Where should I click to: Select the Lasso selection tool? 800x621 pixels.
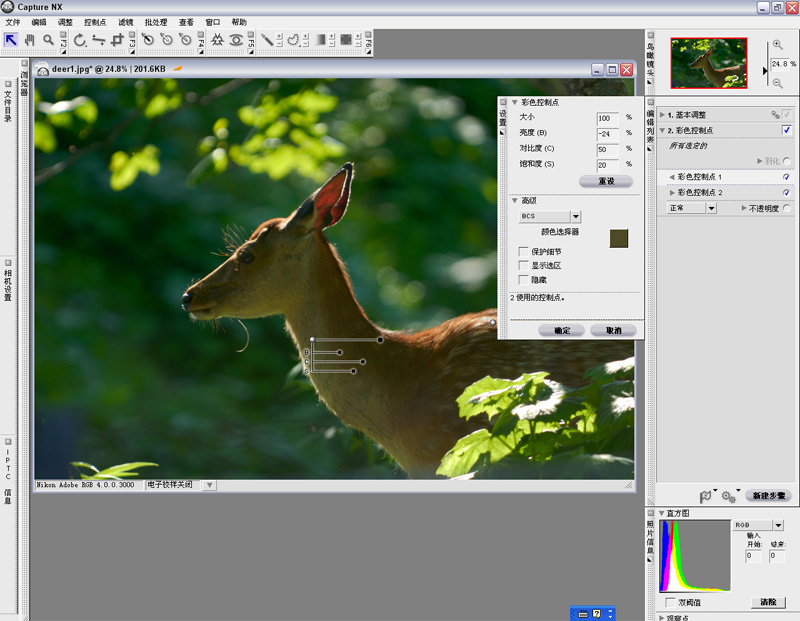(293, 40)
